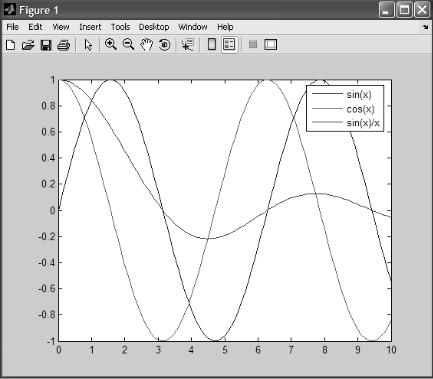Click the y-axis tick label -0.6
Image resolution: width=433 pixels, height=379 pixels.
(x=47, y=288)
